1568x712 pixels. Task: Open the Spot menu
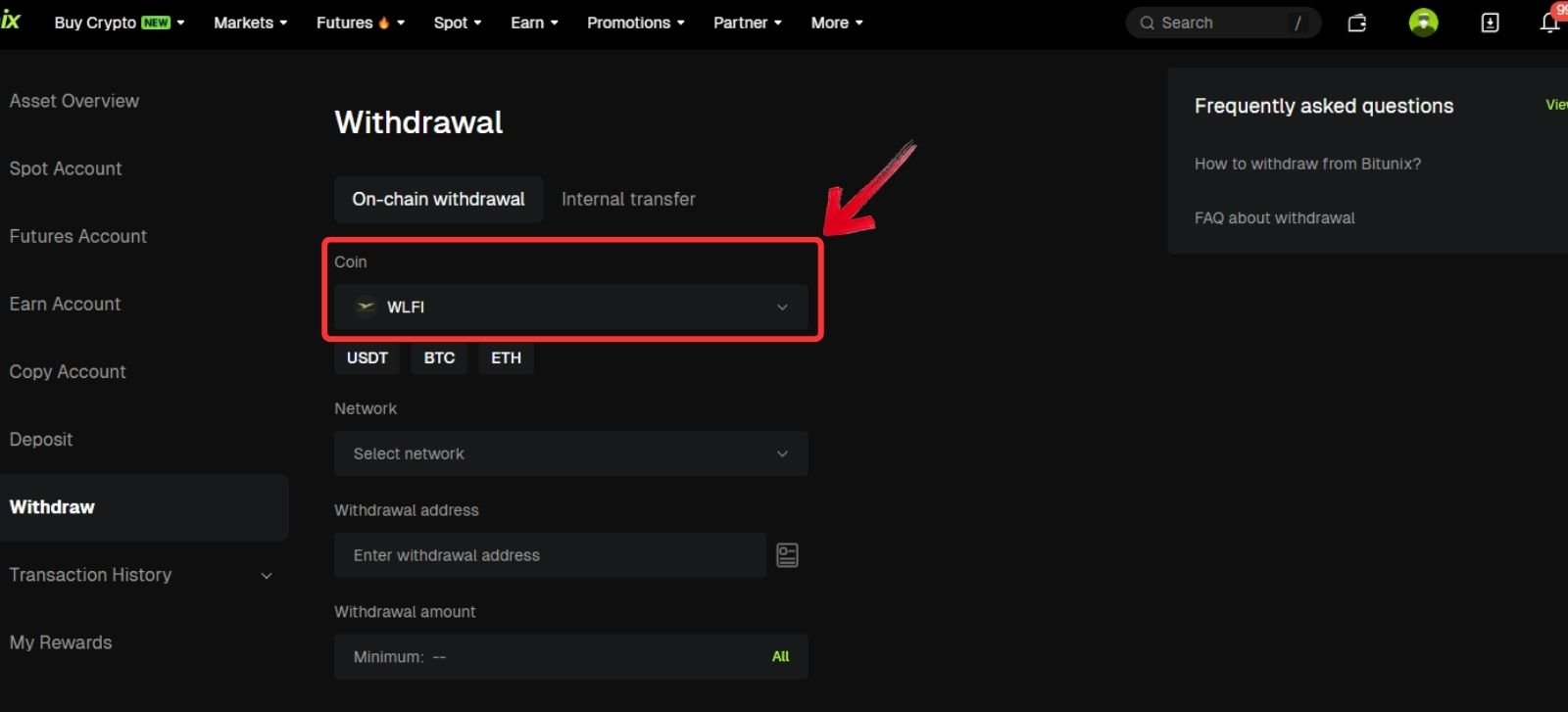point(458,23)
